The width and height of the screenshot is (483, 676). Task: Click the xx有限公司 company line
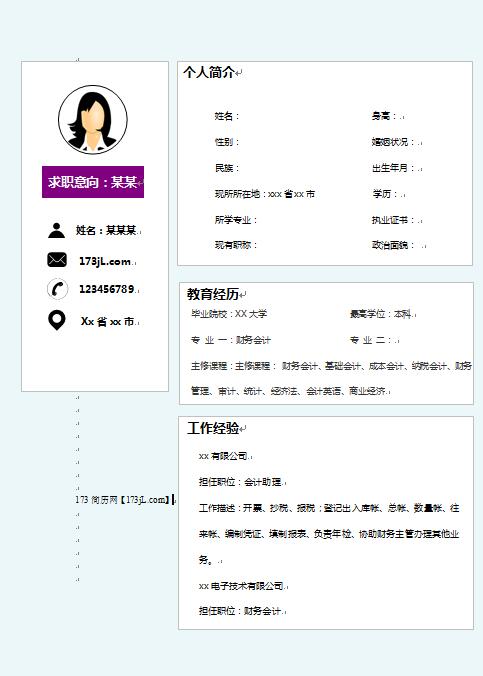(223, 456)
